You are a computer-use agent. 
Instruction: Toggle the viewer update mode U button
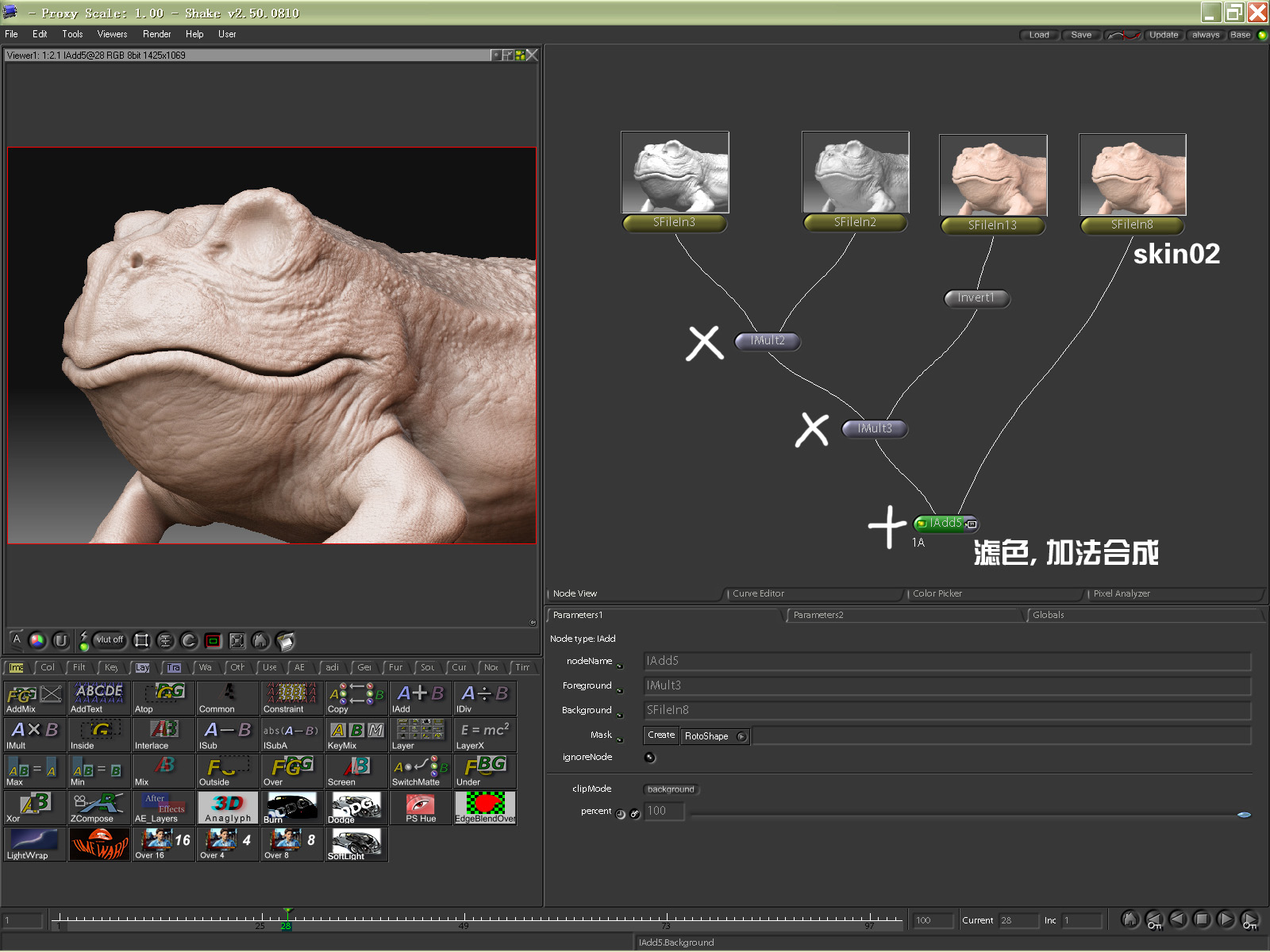[61, 640]
